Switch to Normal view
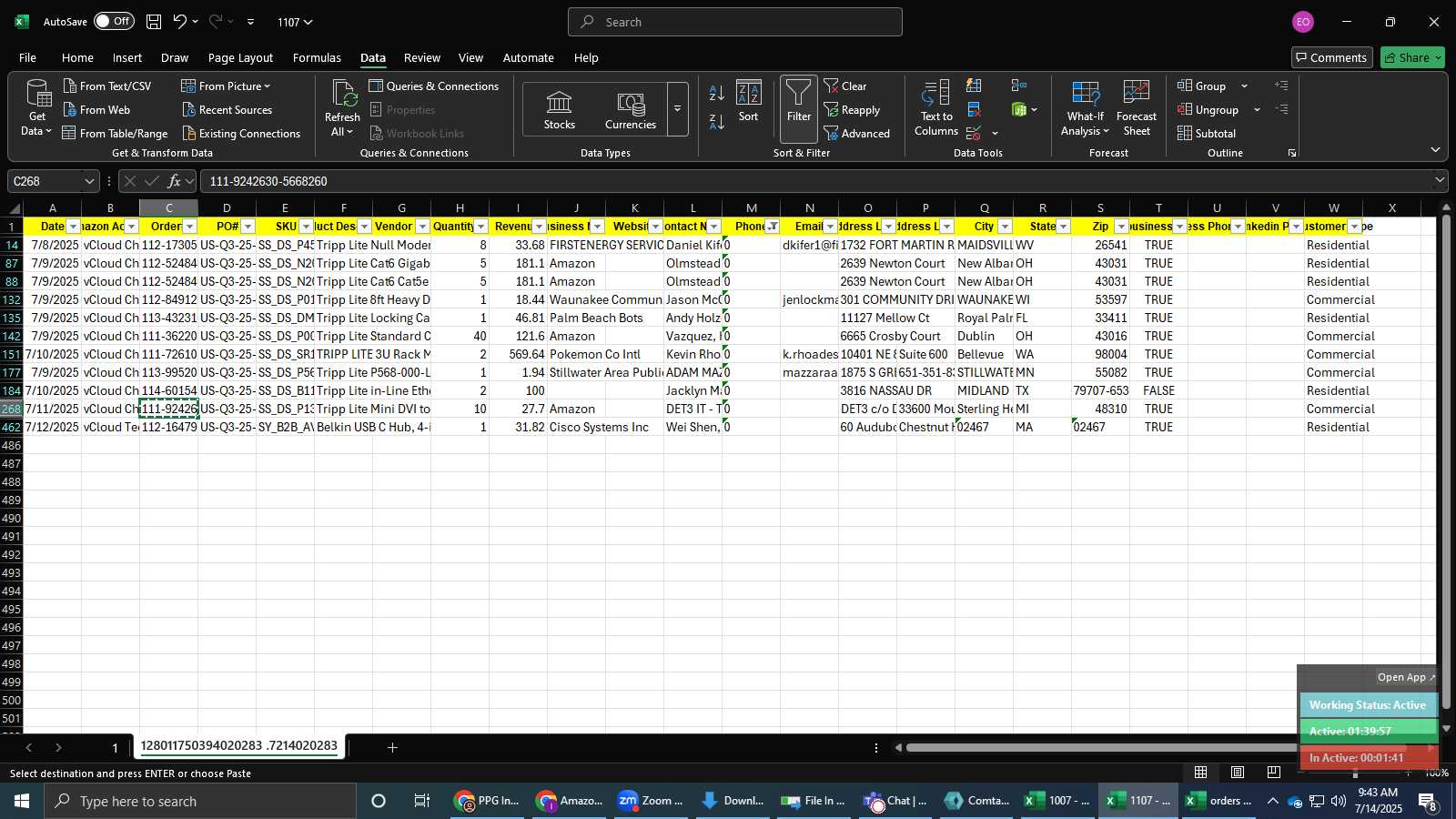This screenshot has height=819, width=1456. point(1201,773)
